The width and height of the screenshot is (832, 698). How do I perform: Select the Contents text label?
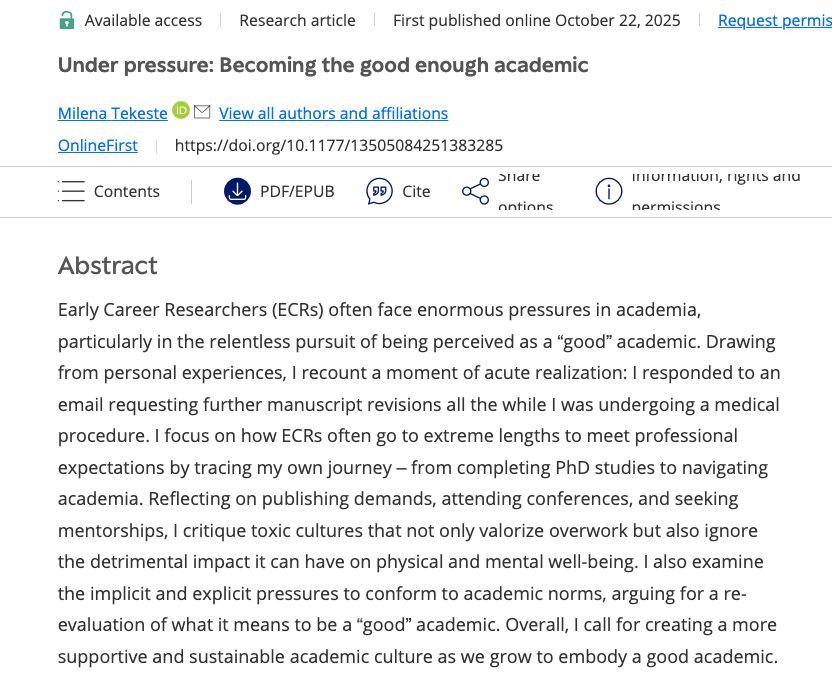(127, 191)
